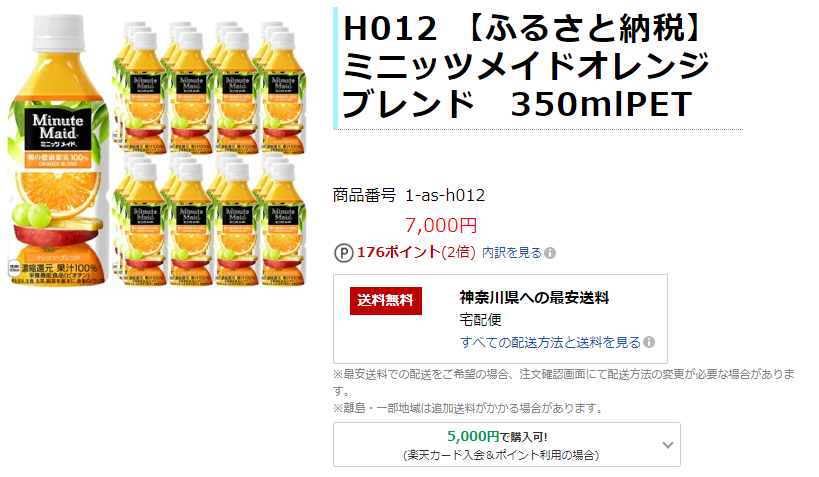Screen dimensions: 819x477
Task: Click the 商品番号 1-as-h012 text
Action: pyautogui.click(x=409, y=195)
